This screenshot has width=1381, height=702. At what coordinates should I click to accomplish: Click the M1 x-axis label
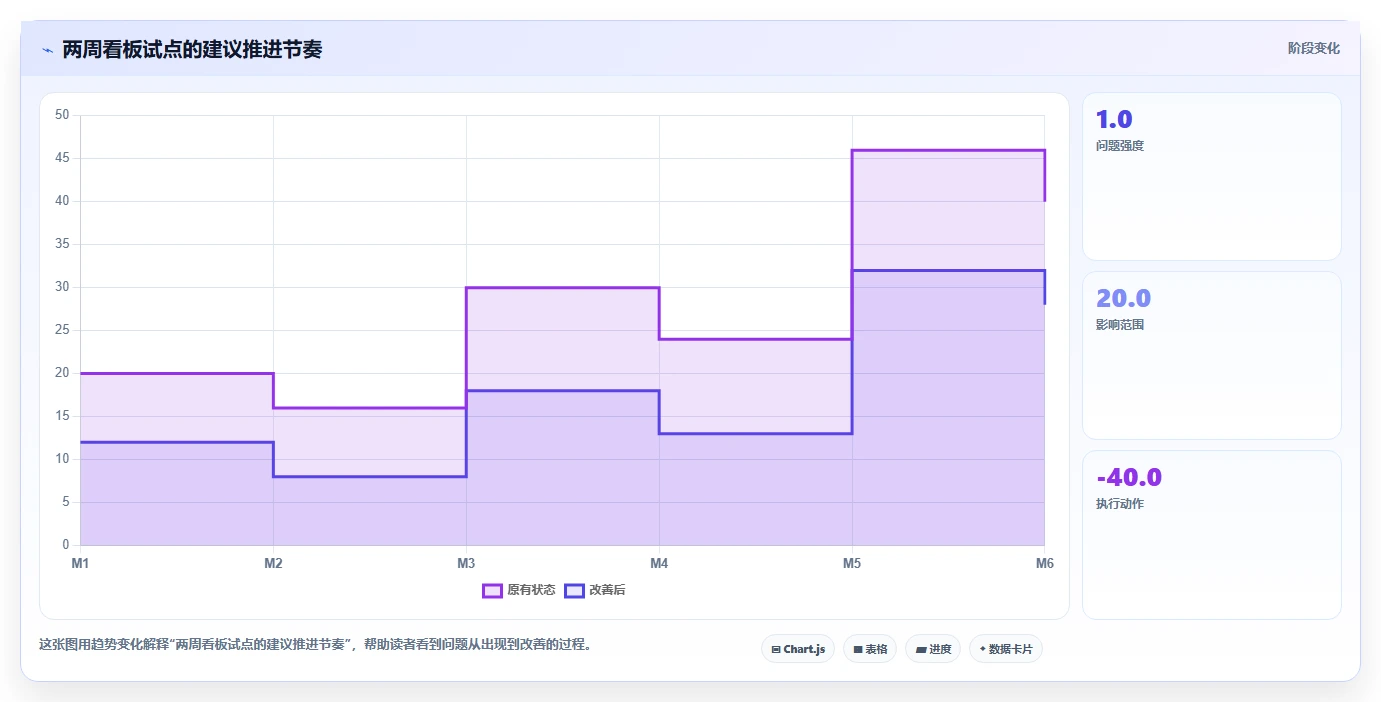point(80,564)
